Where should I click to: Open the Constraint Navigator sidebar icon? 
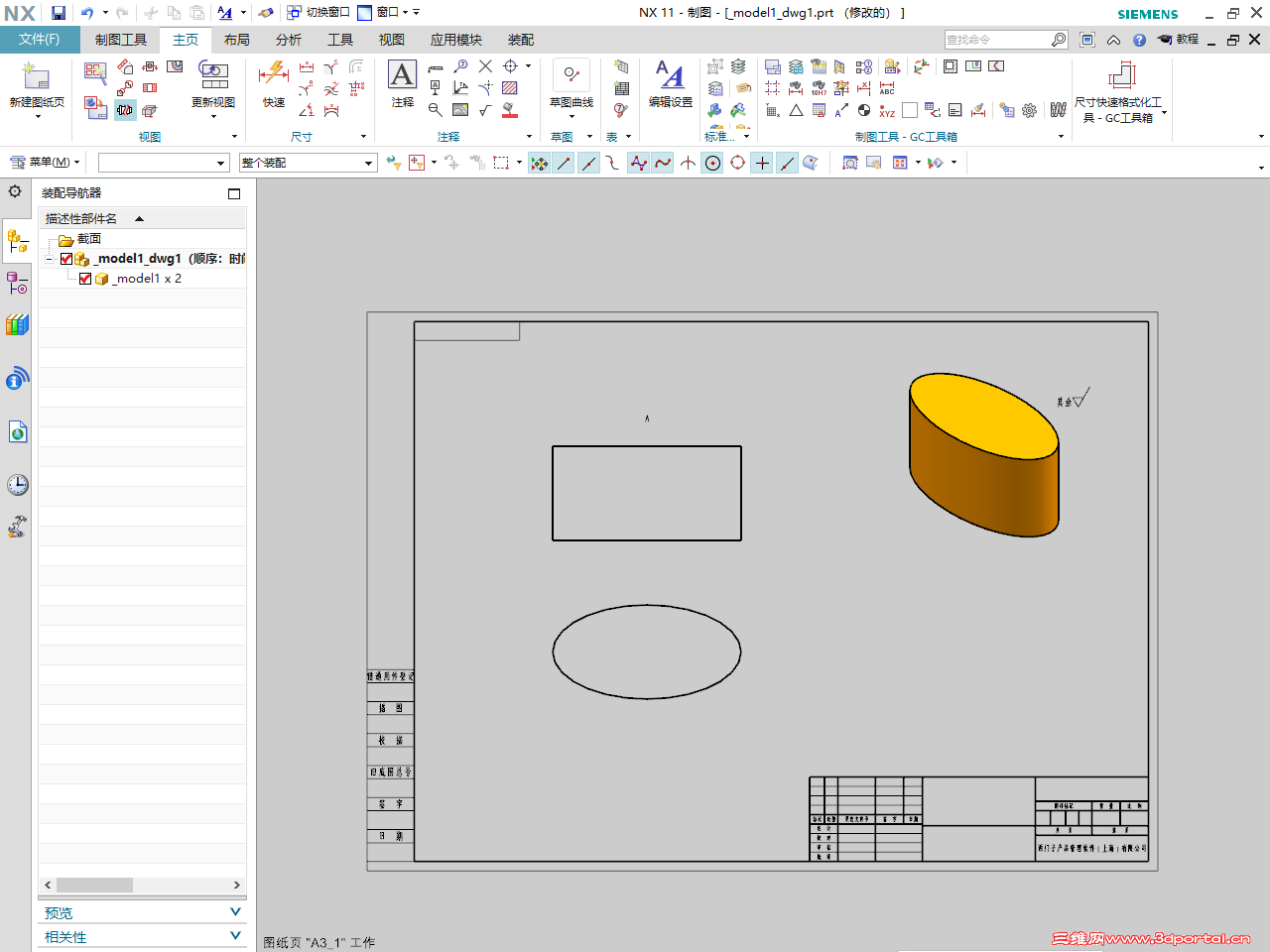coord(17,284)
